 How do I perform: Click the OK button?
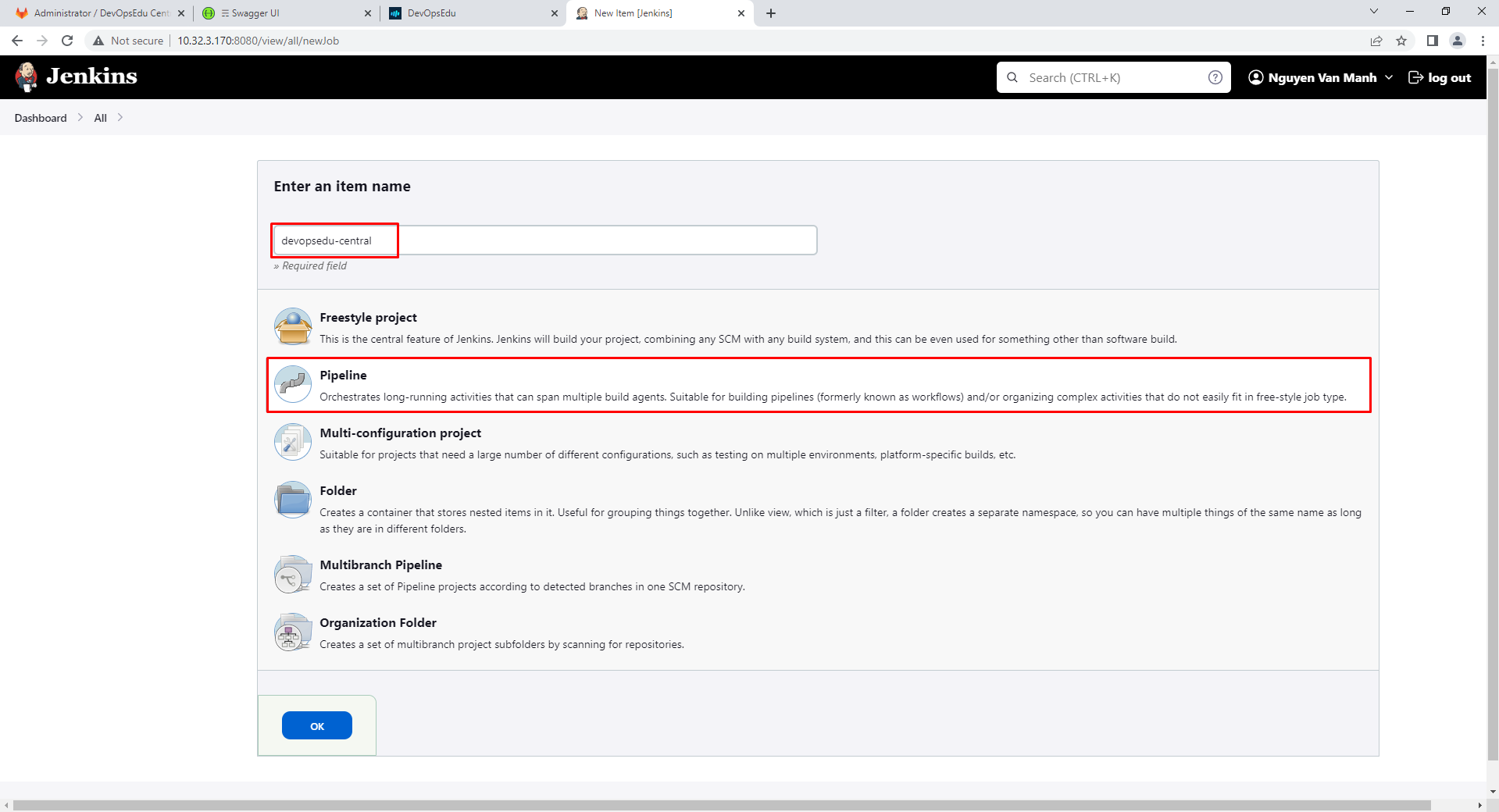click(x=317, y=725)
